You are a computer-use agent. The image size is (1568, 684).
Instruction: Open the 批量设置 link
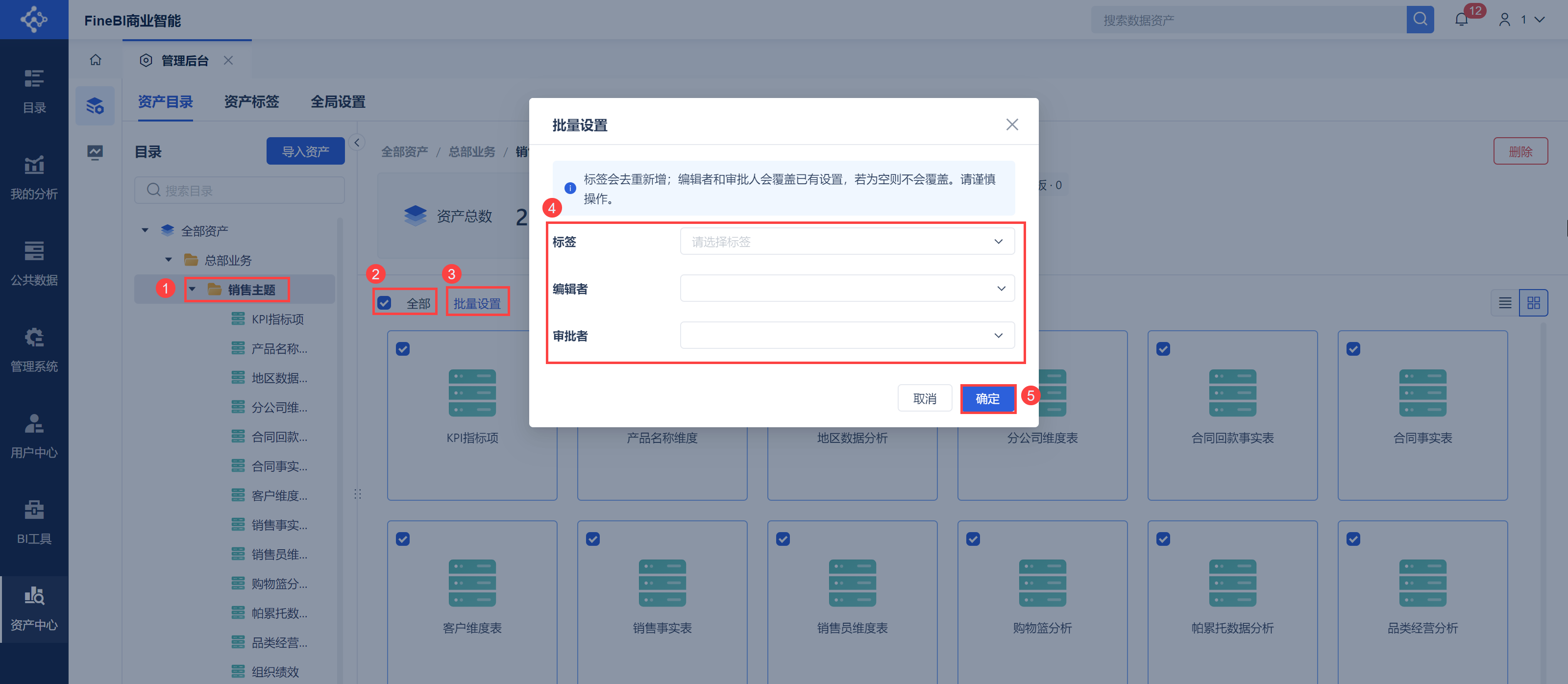click(477, 303)
